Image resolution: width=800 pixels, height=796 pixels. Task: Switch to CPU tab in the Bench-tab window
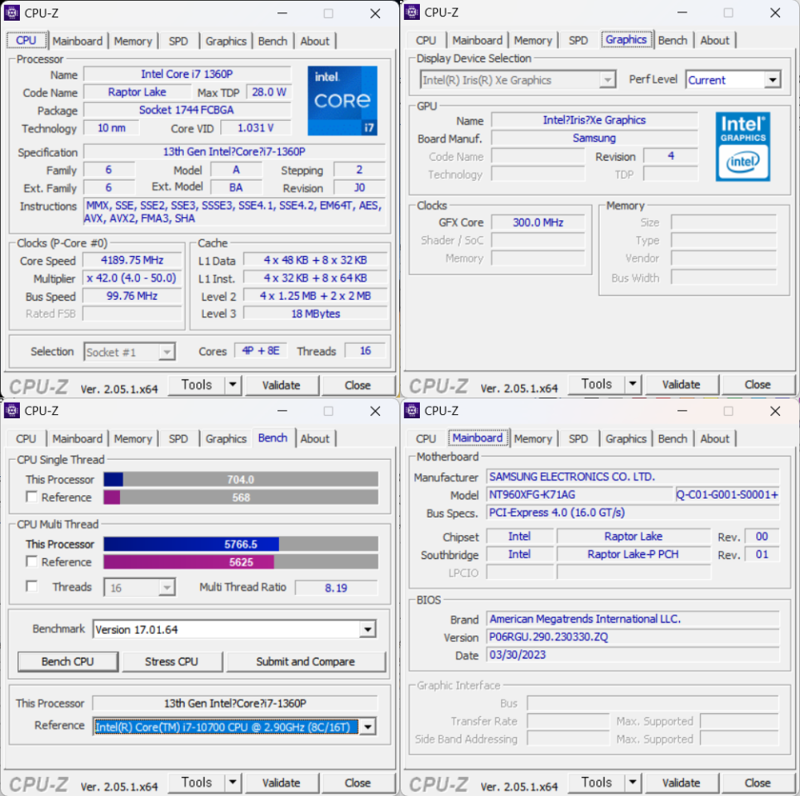26,439
